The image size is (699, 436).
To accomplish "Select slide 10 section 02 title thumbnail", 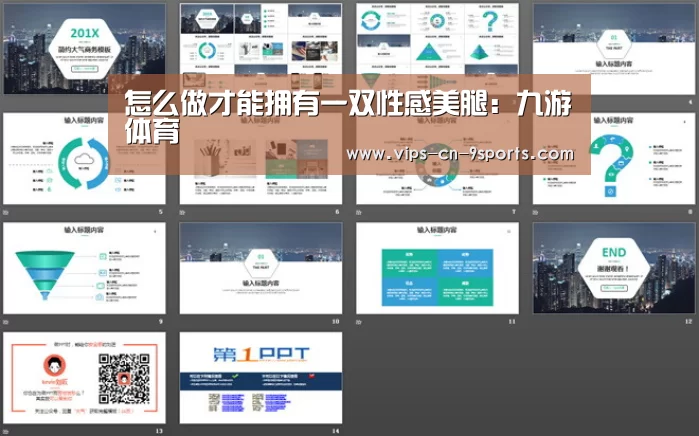I will (x=261, y=268).
